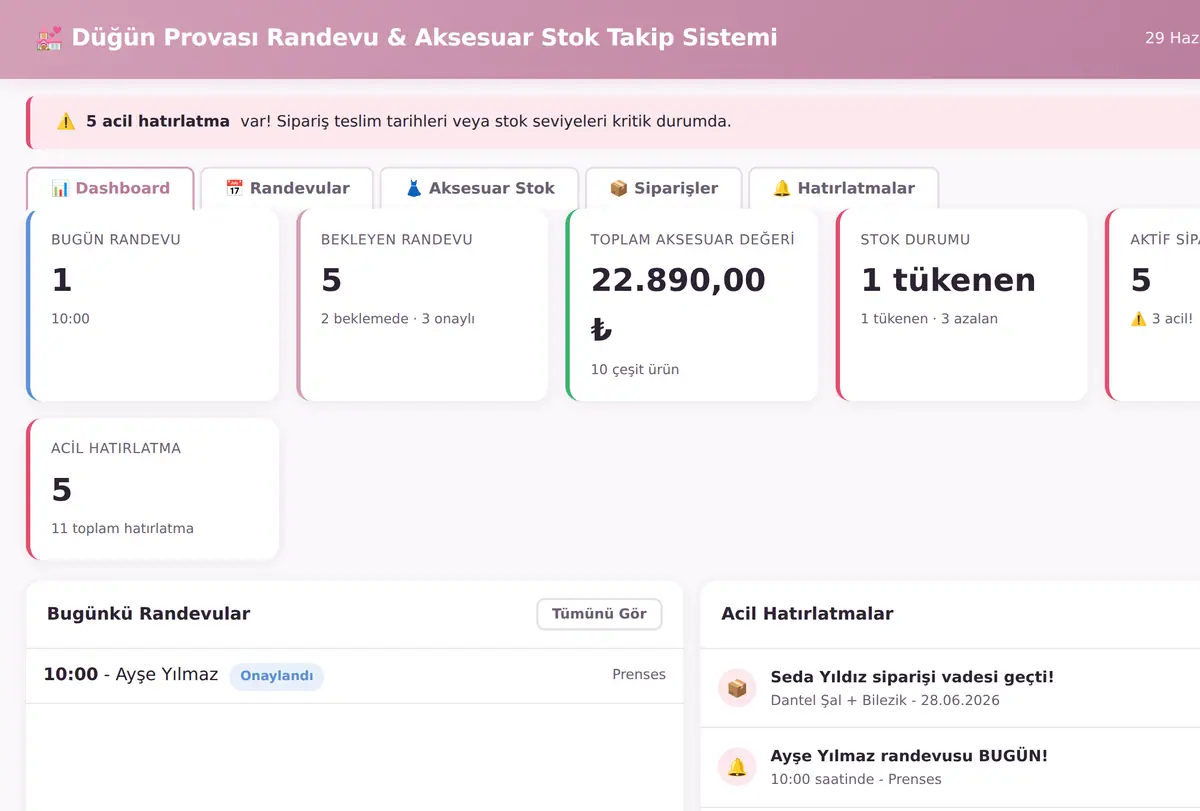Switch to the Randevular tab

pos(287,188)
